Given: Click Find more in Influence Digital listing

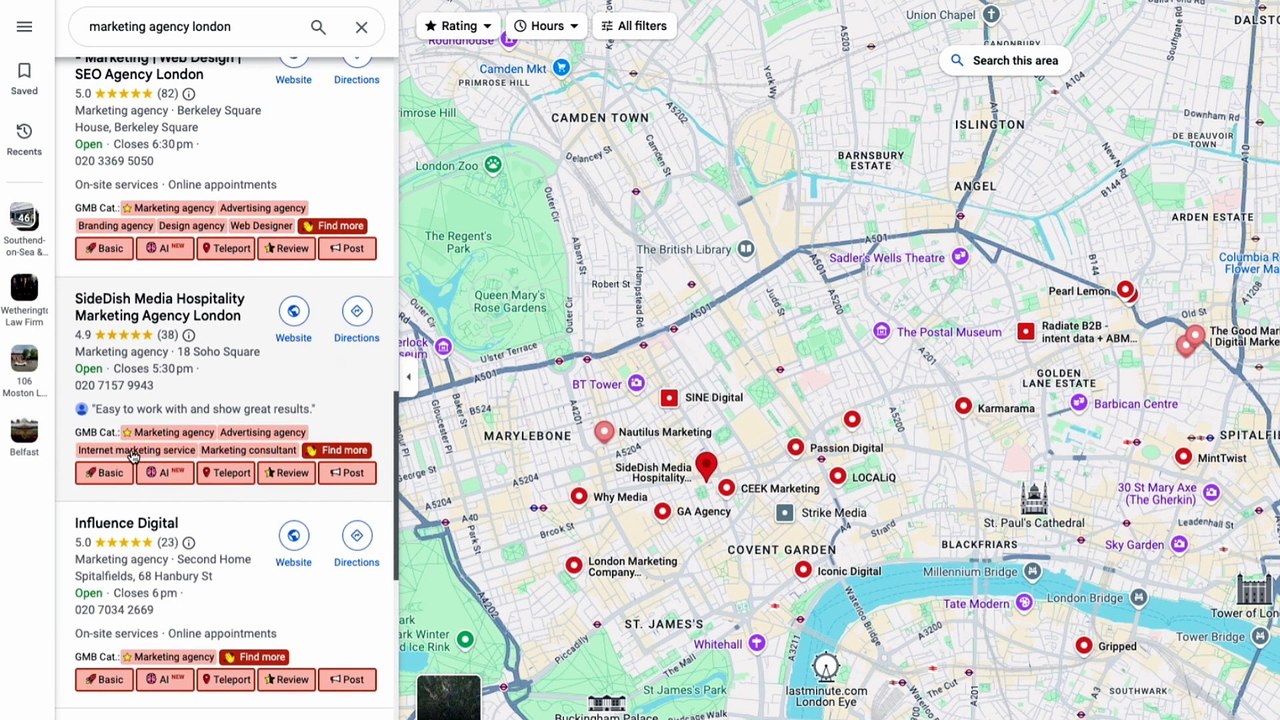Looking at the screenshot, I should pos(255,657).
